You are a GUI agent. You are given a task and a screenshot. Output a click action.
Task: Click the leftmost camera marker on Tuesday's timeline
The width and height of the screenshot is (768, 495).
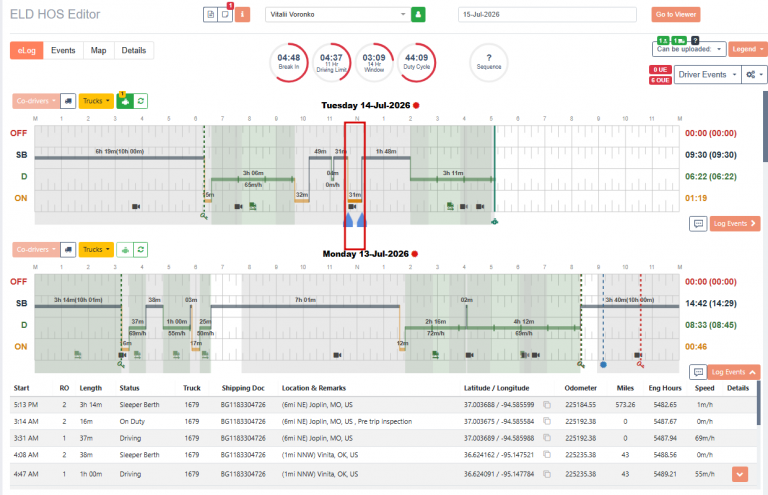(136, 207)
